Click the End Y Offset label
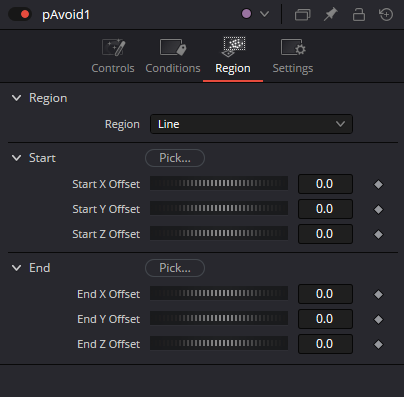The width and height of the screenshot is (404, 397). pyautogui.click(x=109, y=319)
